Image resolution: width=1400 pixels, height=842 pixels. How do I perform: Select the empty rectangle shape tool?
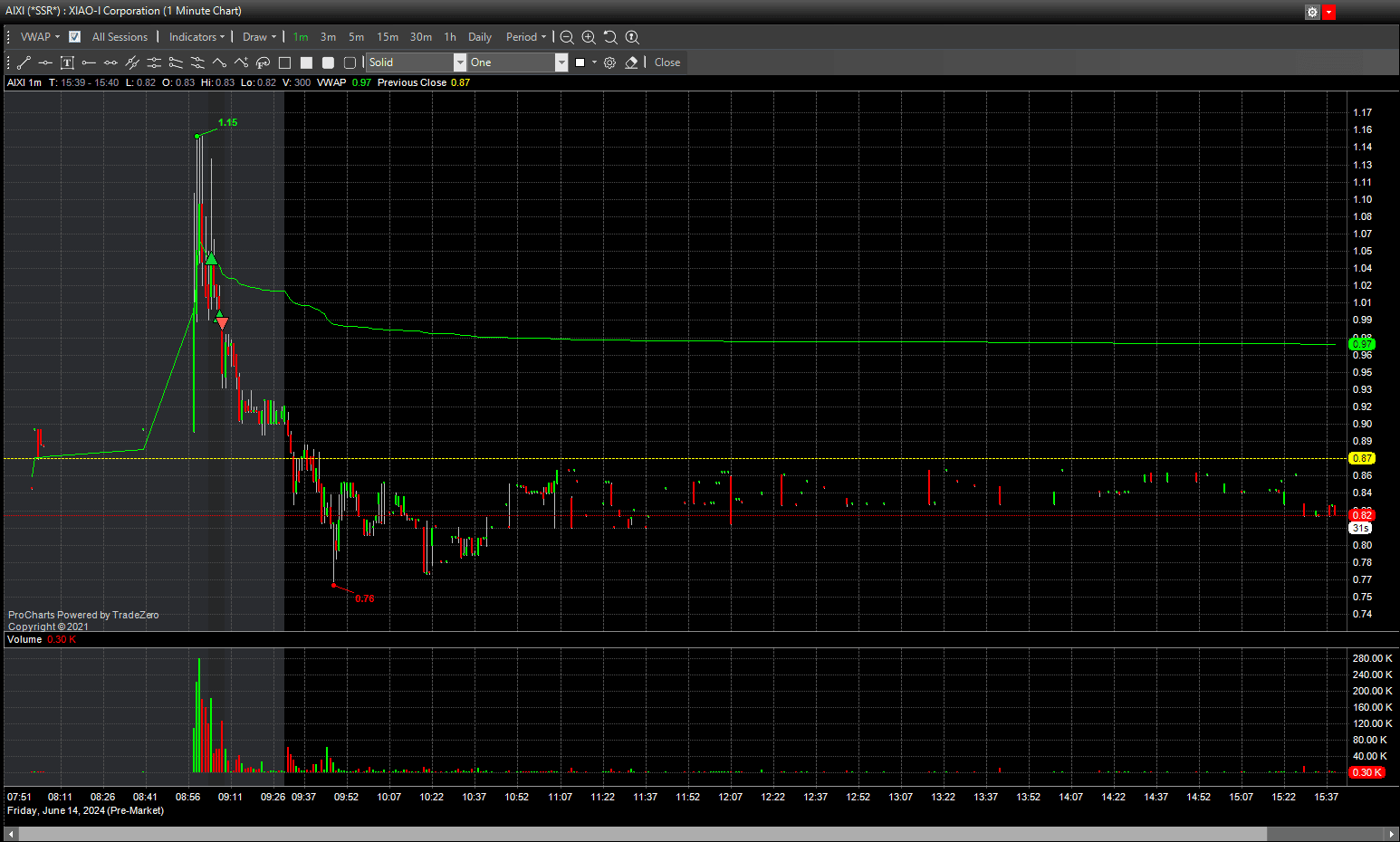pyautogui.click(x=284, y=62)
